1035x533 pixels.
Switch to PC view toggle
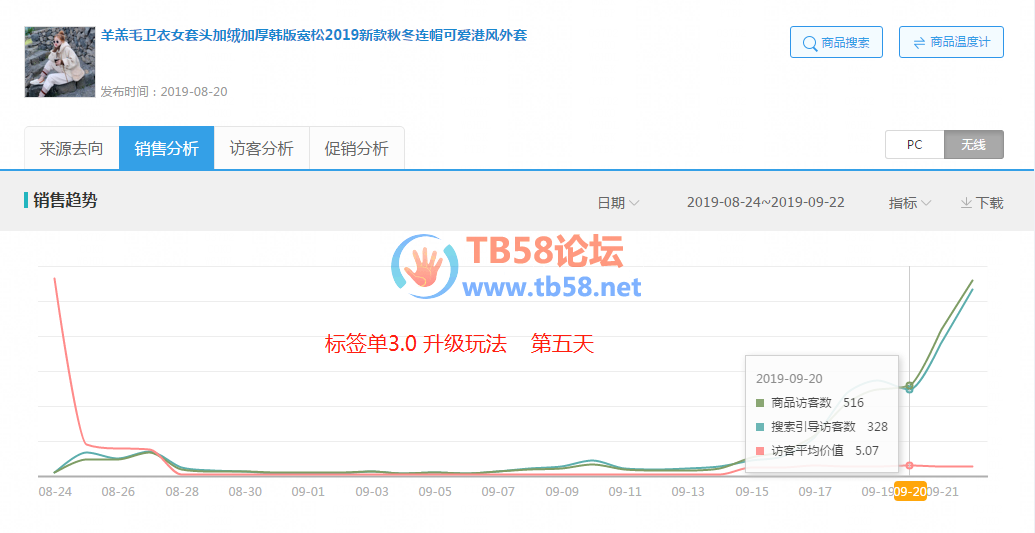click(914, 145)
